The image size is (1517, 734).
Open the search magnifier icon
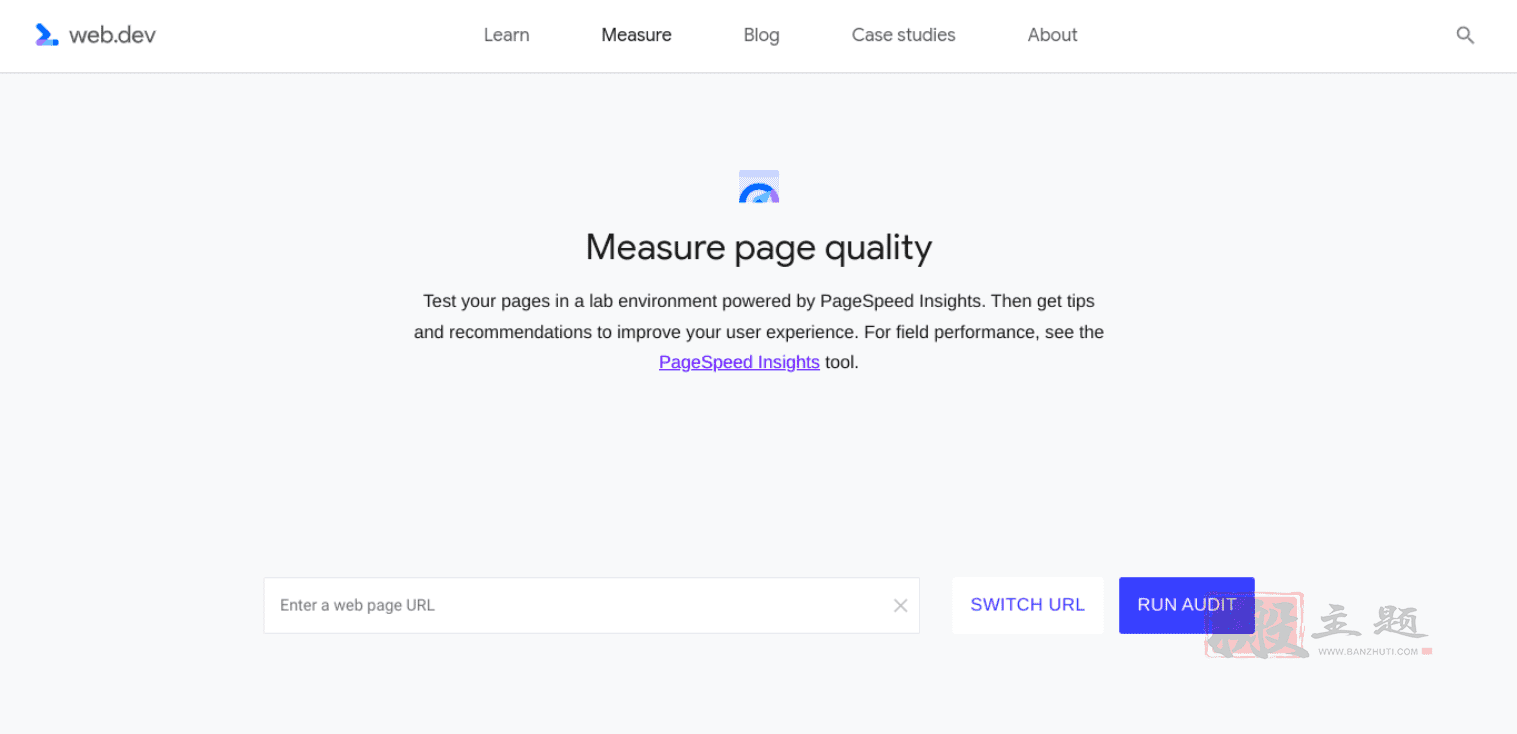(x=1465, y=35)
